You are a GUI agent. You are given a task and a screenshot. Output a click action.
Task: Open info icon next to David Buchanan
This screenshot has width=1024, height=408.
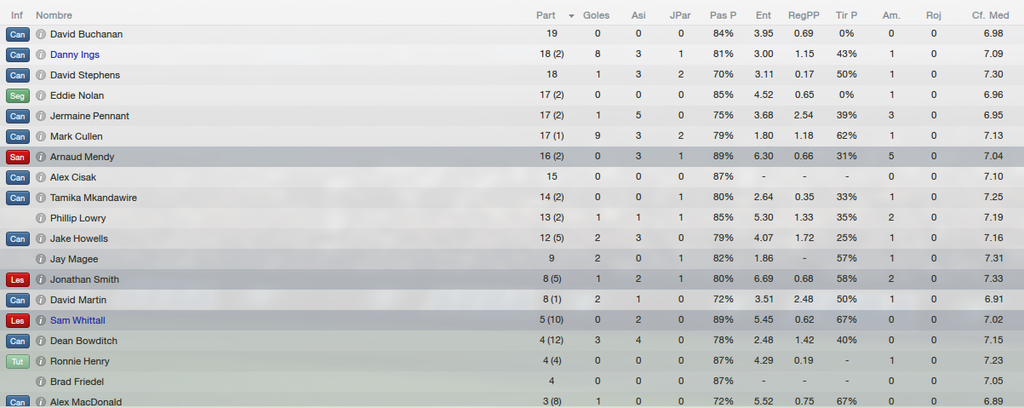point(41,34)
